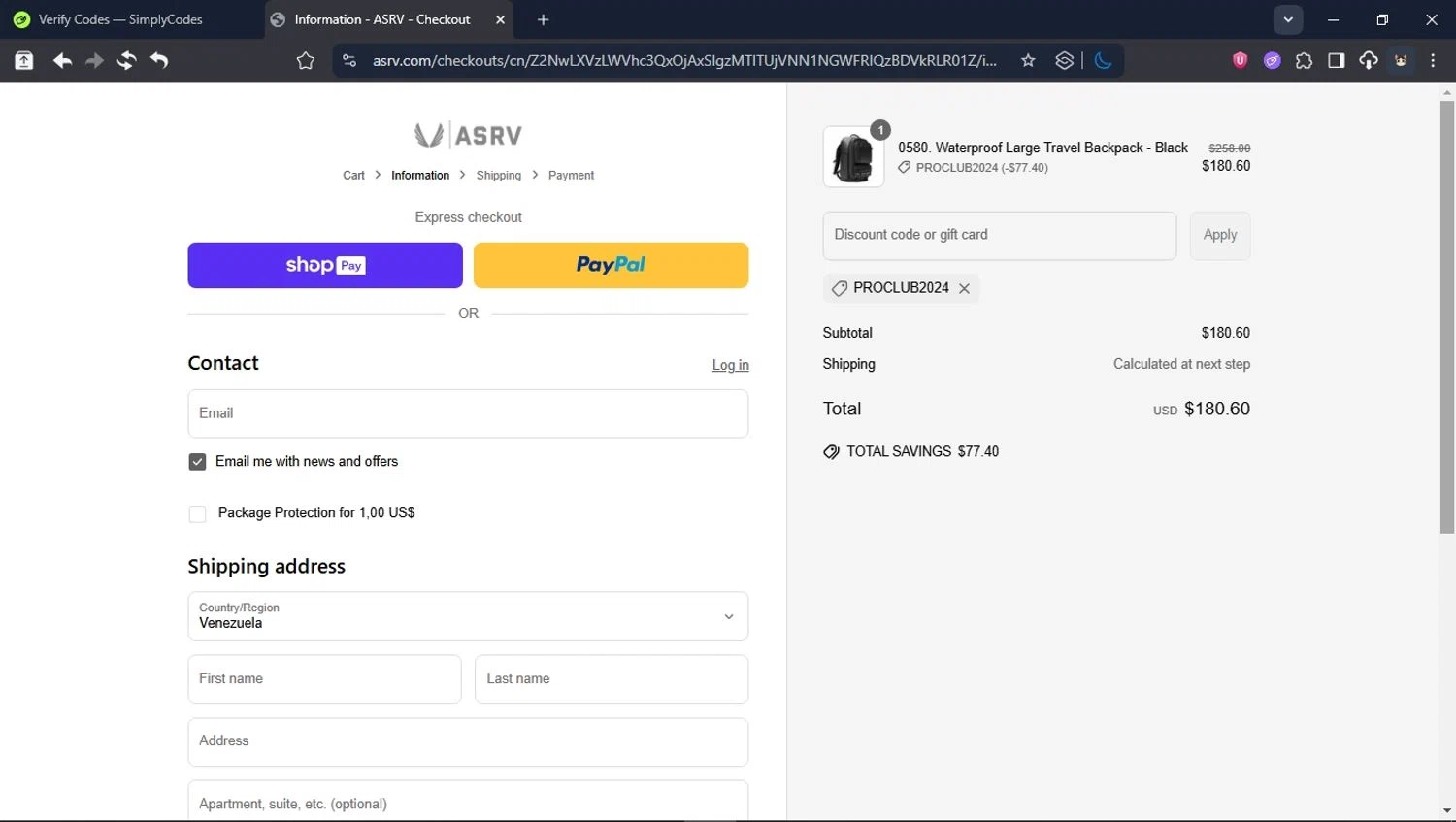Expand the Country/Region dropdown
Viewport: 1456px width, 822px height.
(468, 616)
